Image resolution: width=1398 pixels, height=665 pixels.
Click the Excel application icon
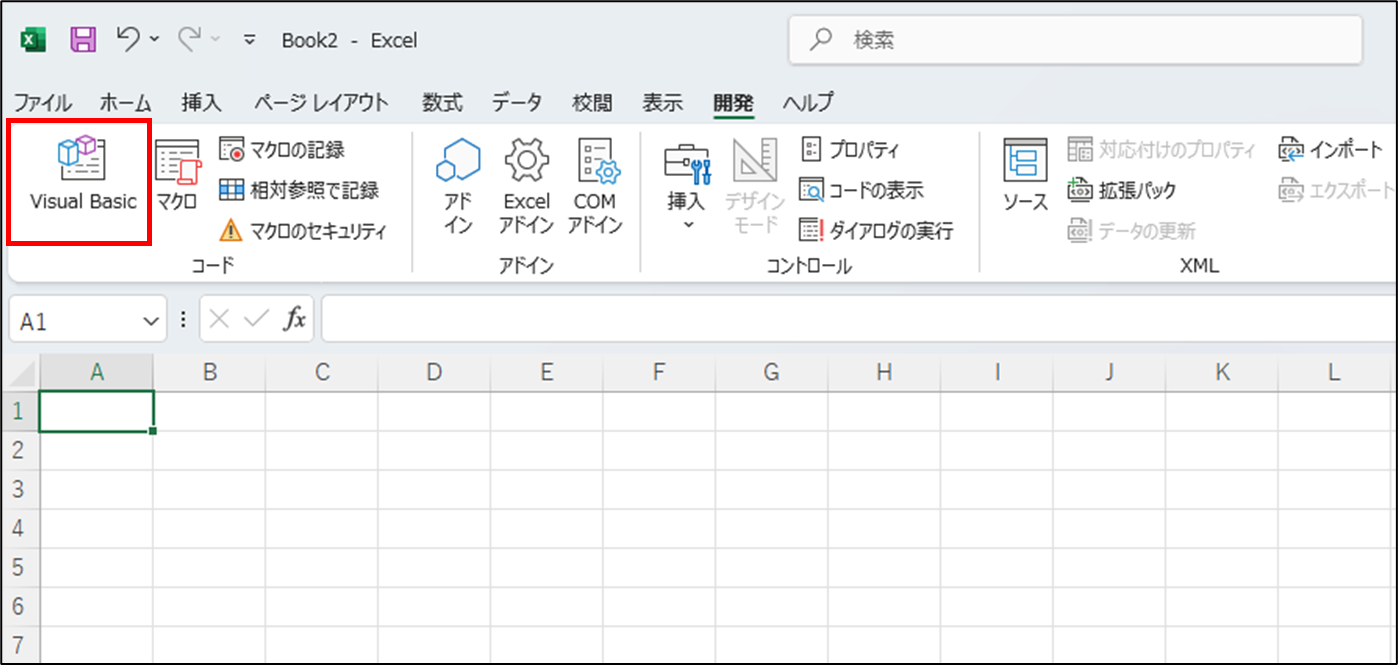33,40
